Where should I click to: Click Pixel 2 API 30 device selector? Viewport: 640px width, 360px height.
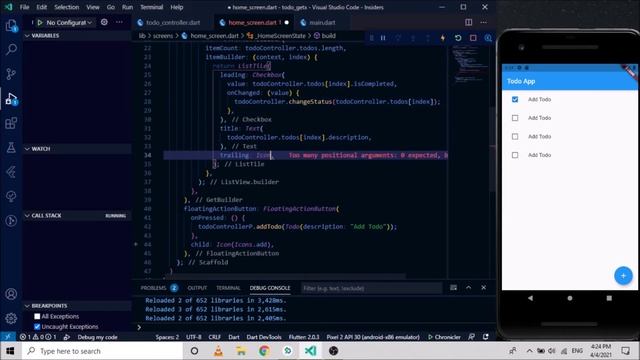[x=373, y=337]
